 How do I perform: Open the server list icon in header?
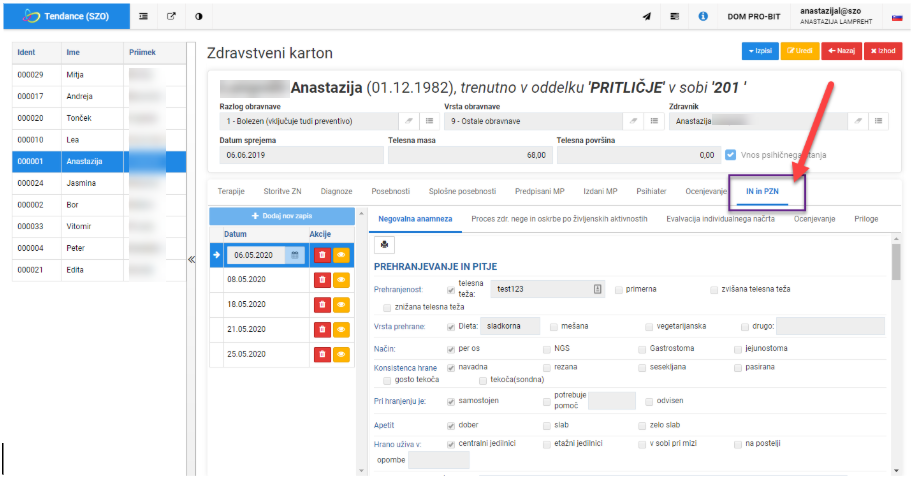pos(675,16)
